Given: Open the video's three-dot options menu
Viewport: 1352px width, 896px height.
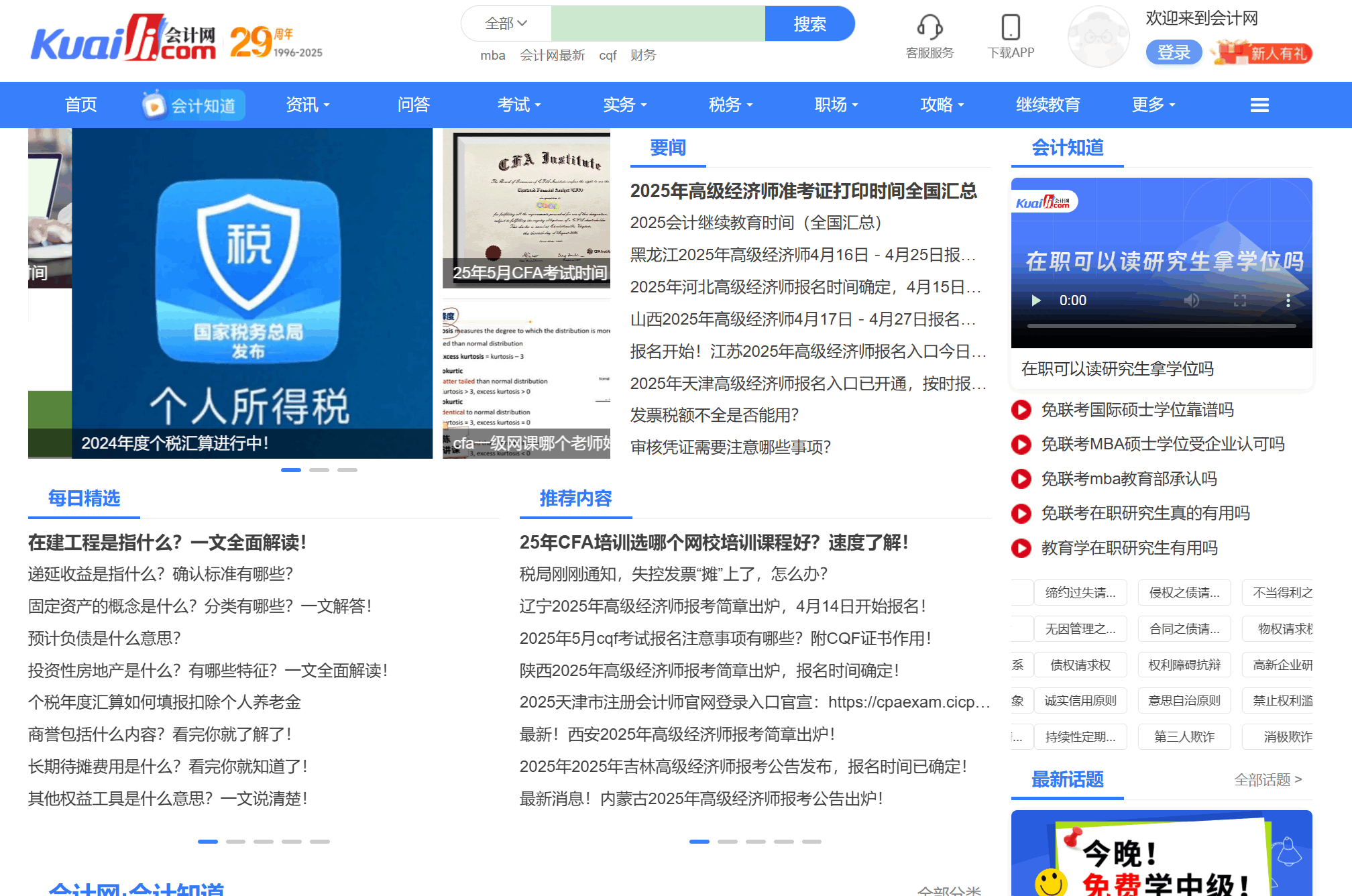Looking at the screenshot, I should coord(1288,300).
